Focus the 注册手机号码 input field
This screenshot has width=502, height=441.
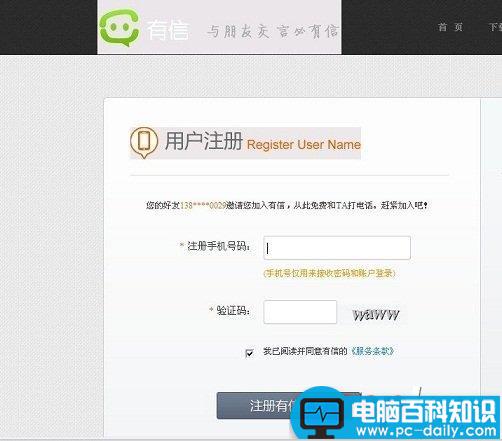337,248
